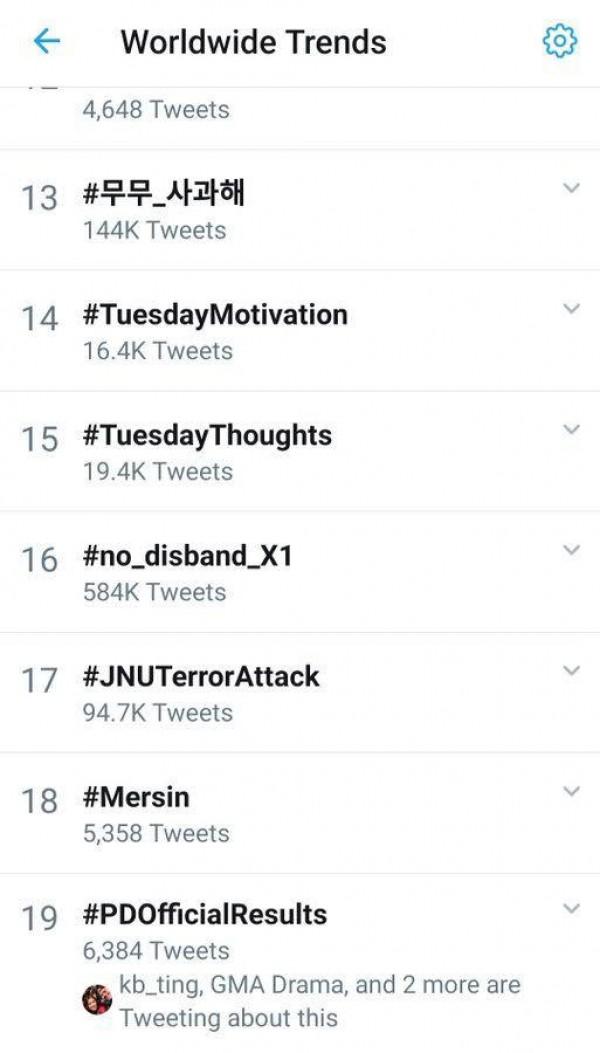The width and height of the screenshot is (600, 1053).
Task: Open chevron menu for #TuesdayMotivation
Action: pos(571,309)
